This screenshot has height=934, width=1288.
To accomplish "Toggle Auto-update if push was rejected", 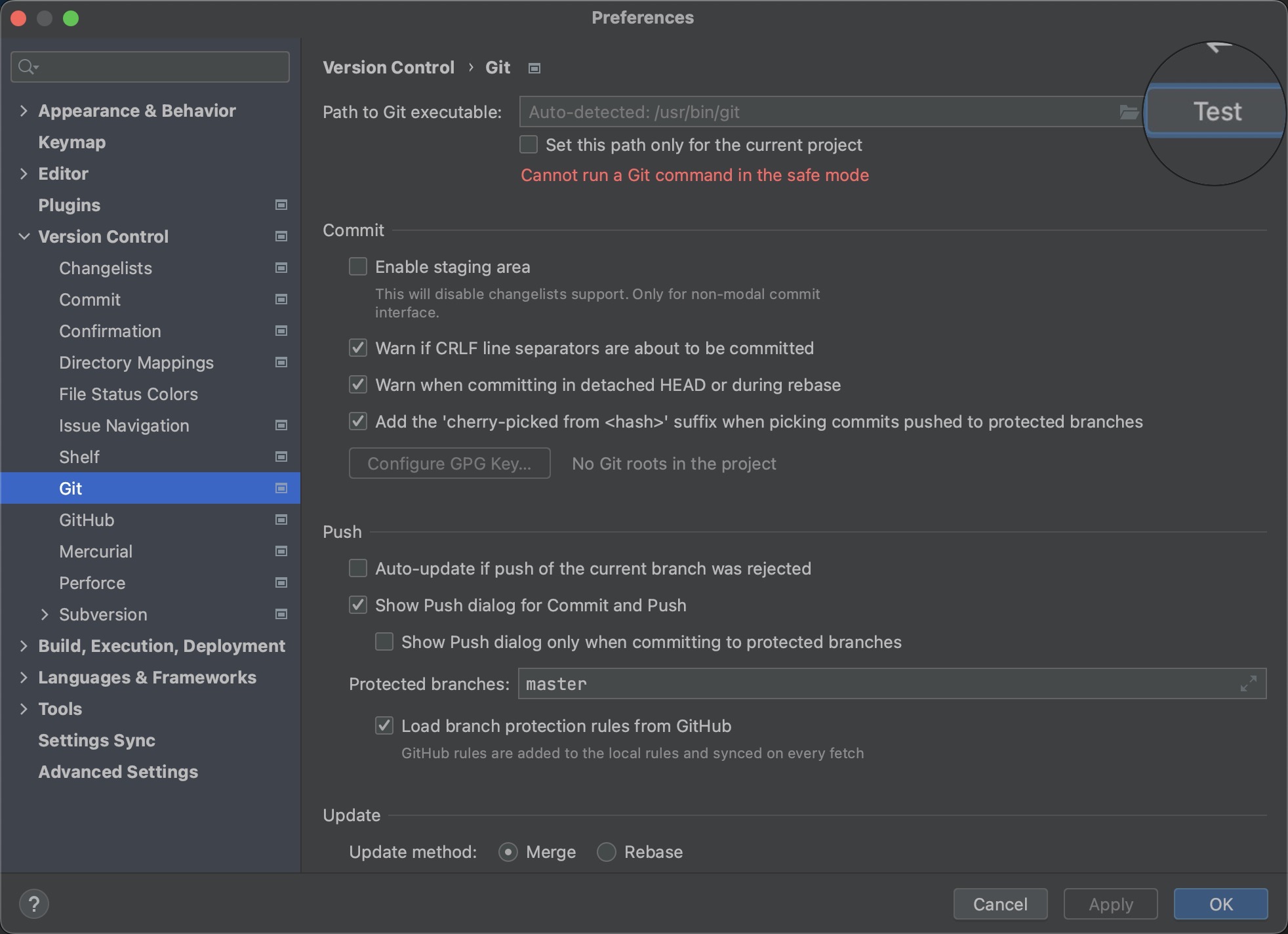I will tap(358, 569).
